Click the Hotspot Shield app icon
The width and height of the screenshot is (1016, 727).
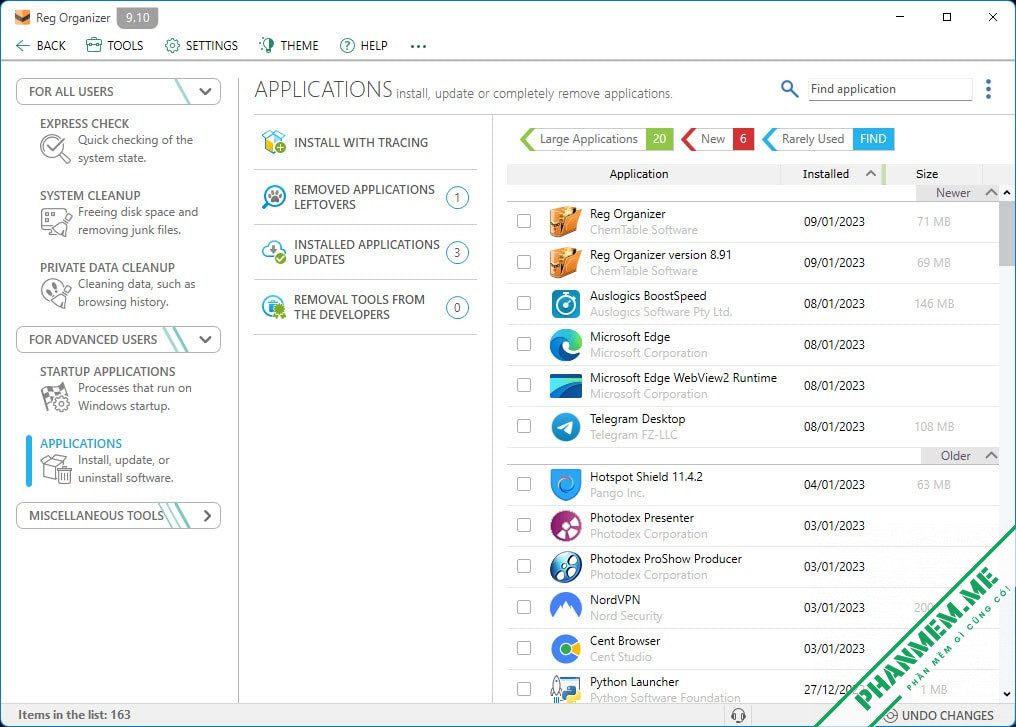pos(566,484)
